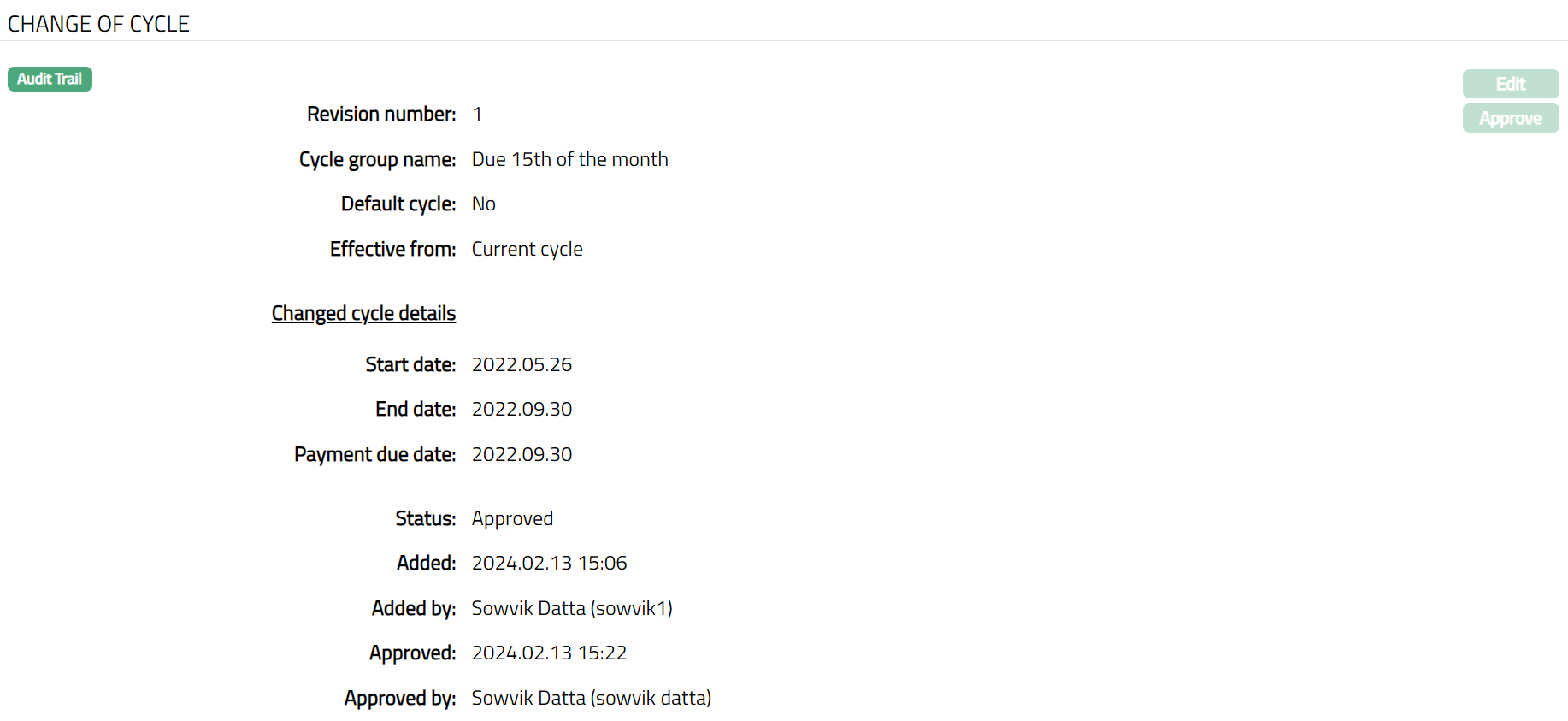This screenshot has height=721, width=1568.
Task: Select the Revision number value 1
Action: coord(477,115)
